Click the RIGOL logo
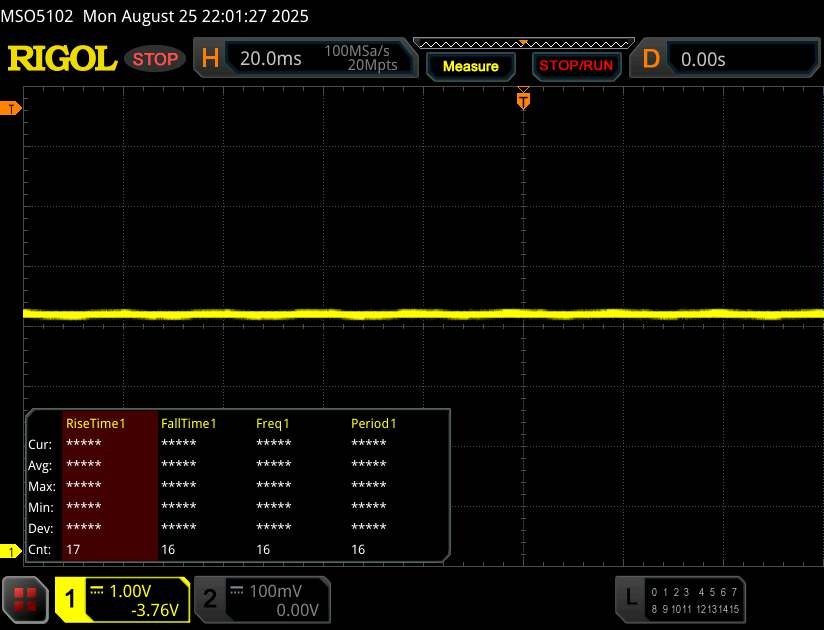 tap(62, 59)
